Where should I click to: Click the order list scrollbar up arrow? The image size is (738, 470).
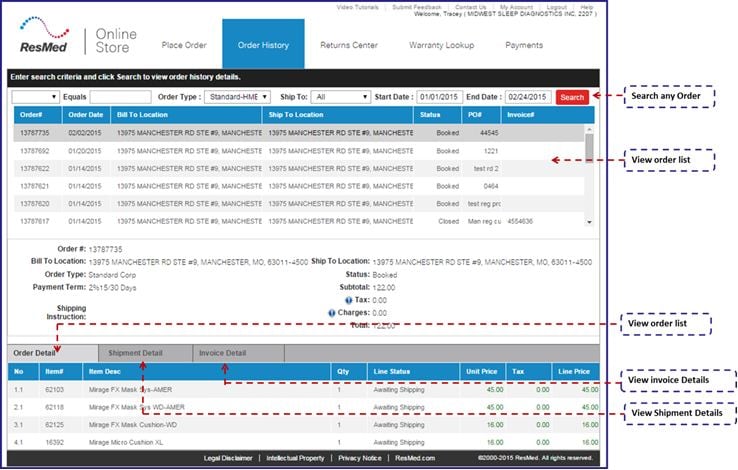tap(589, 129)
